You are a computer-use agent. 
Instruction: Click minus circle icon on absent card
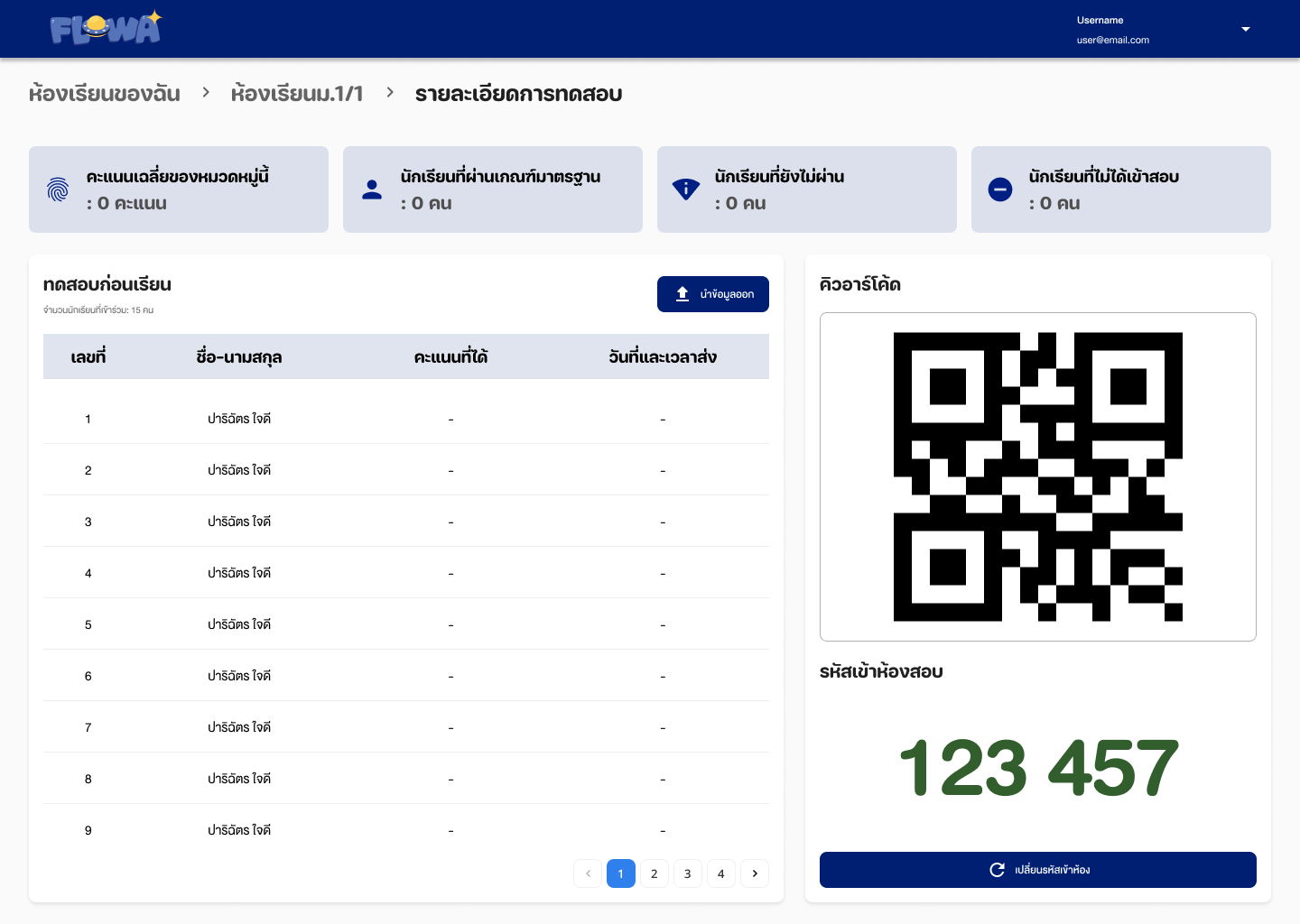coord(1000,189)
